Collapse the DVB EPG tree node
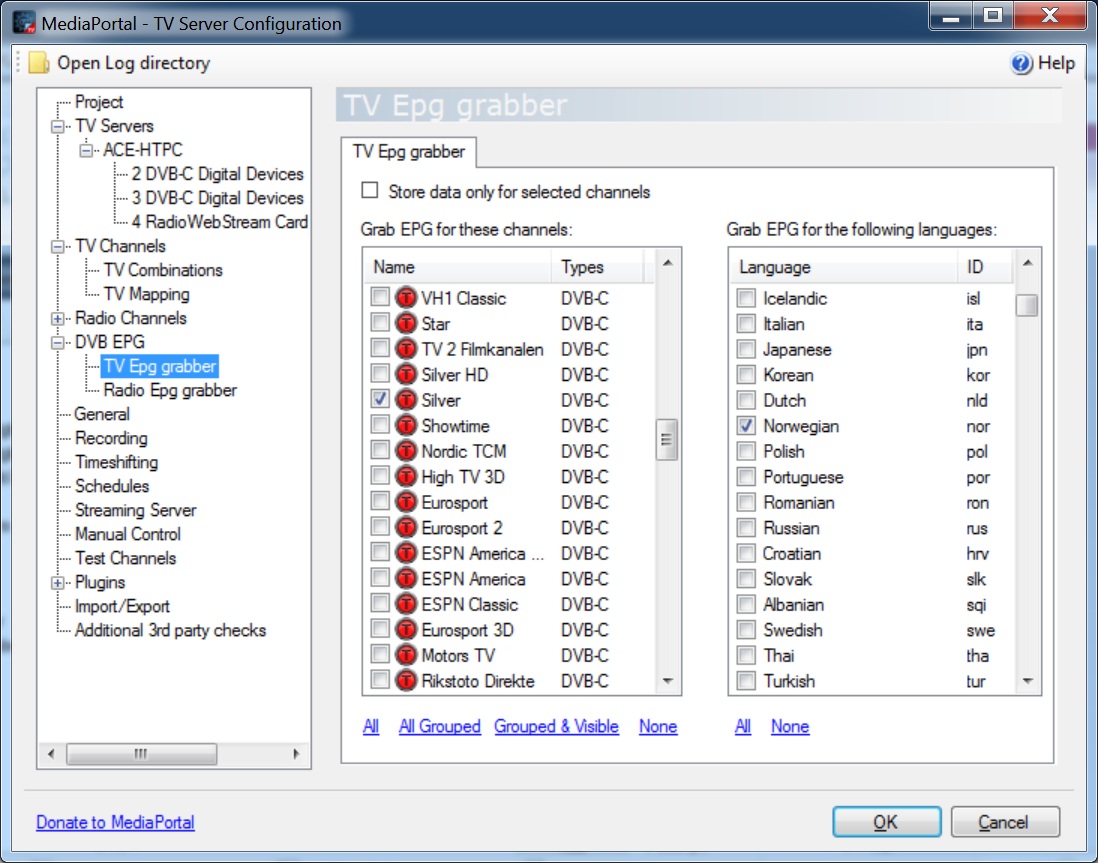The image size is (1098, 863). [x=58, y=343]
